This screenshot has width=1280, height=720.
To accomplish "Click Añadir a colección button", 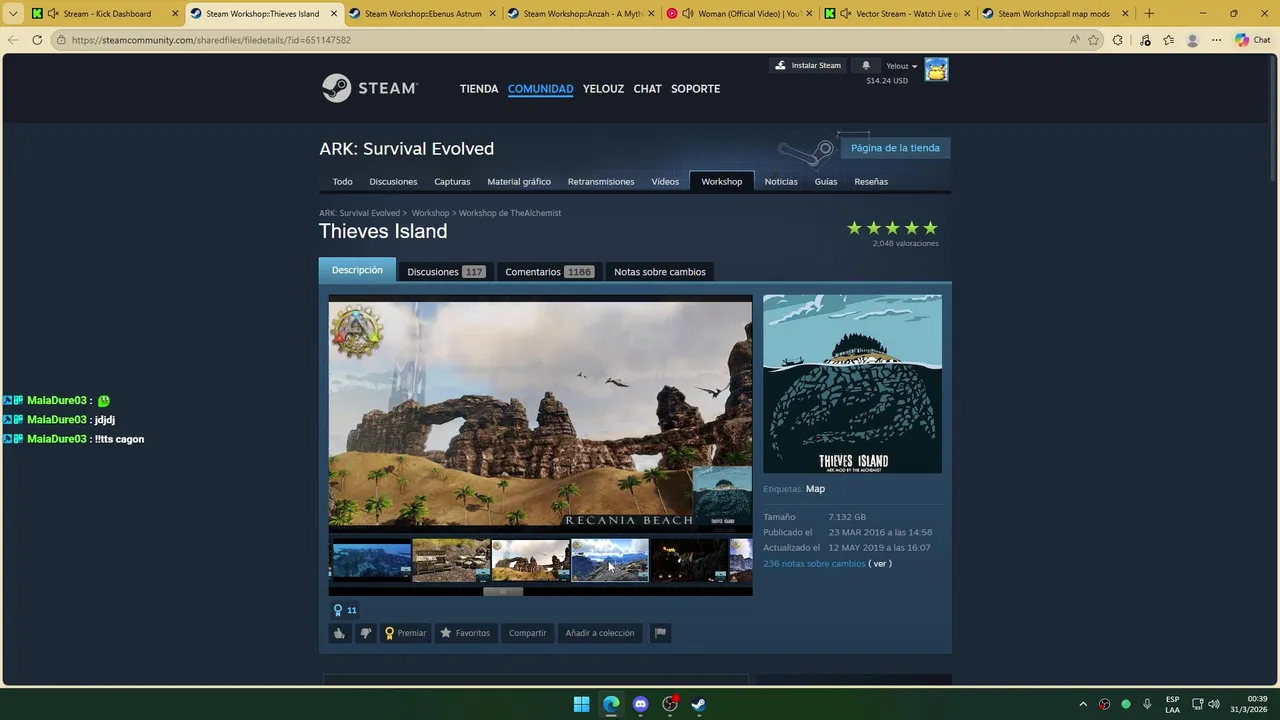I will coord(600,633).
